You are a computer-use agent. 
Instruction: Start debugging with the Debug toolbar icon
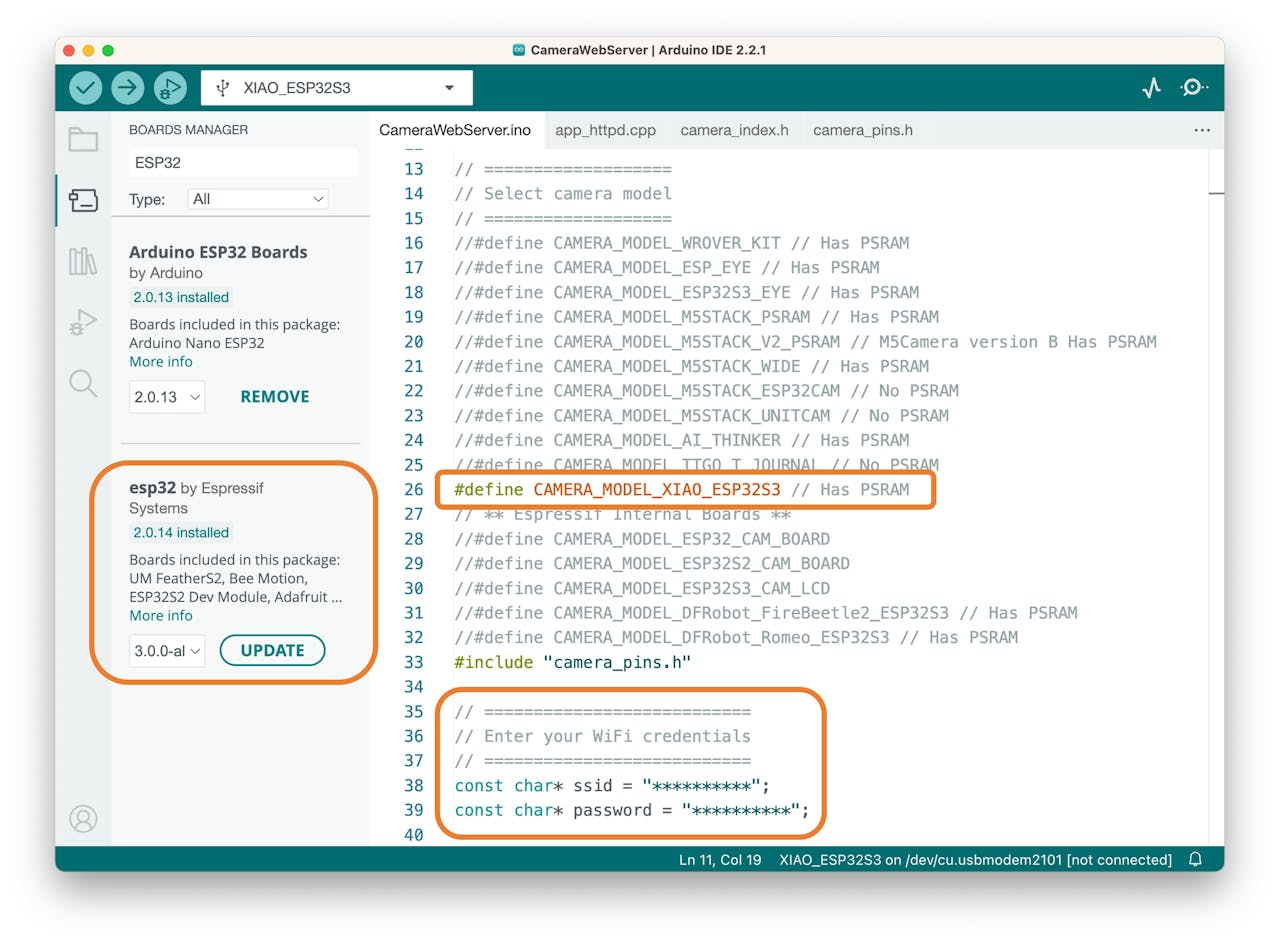tap(170, 88)
